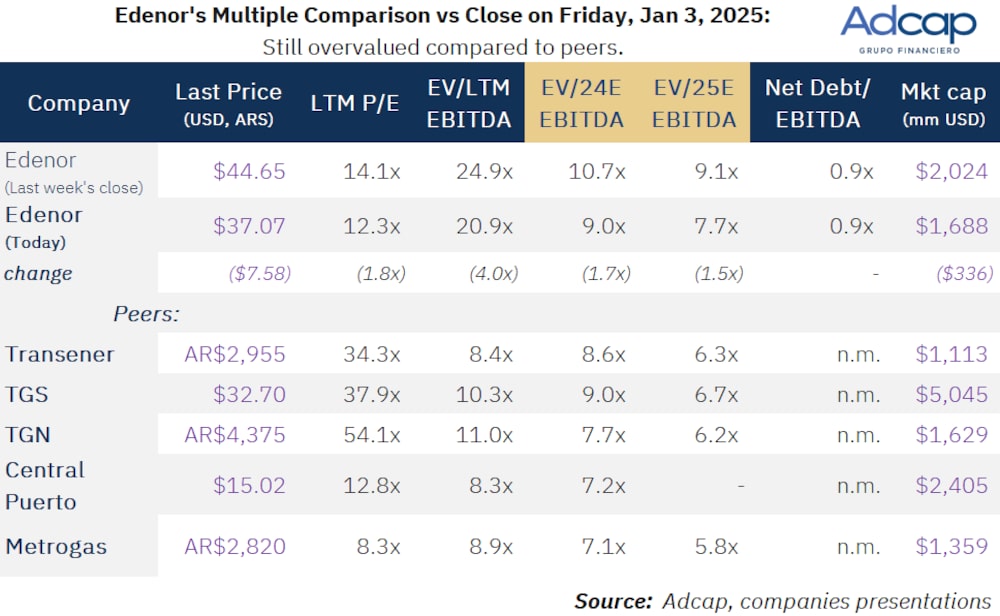Click the Central Puerto row label

[x=45, y=485]
